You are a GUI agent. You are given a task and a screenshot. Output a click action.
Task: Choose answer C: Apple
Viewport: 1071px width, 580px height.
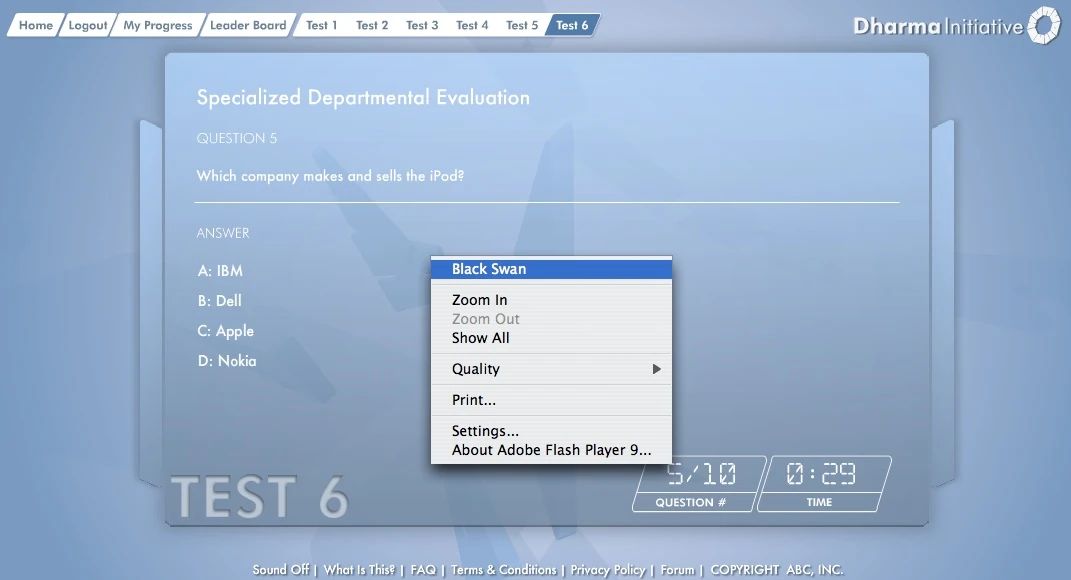[225, 331]
